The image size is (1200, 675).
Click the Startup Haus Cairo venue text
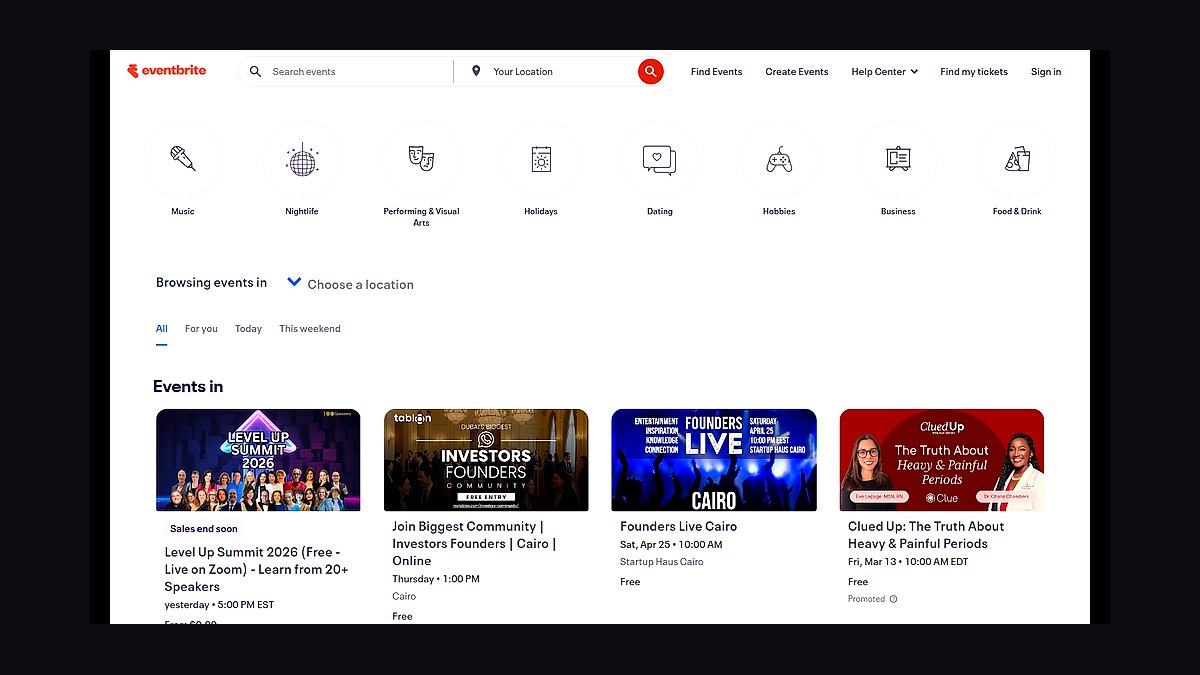pos(662,562)
